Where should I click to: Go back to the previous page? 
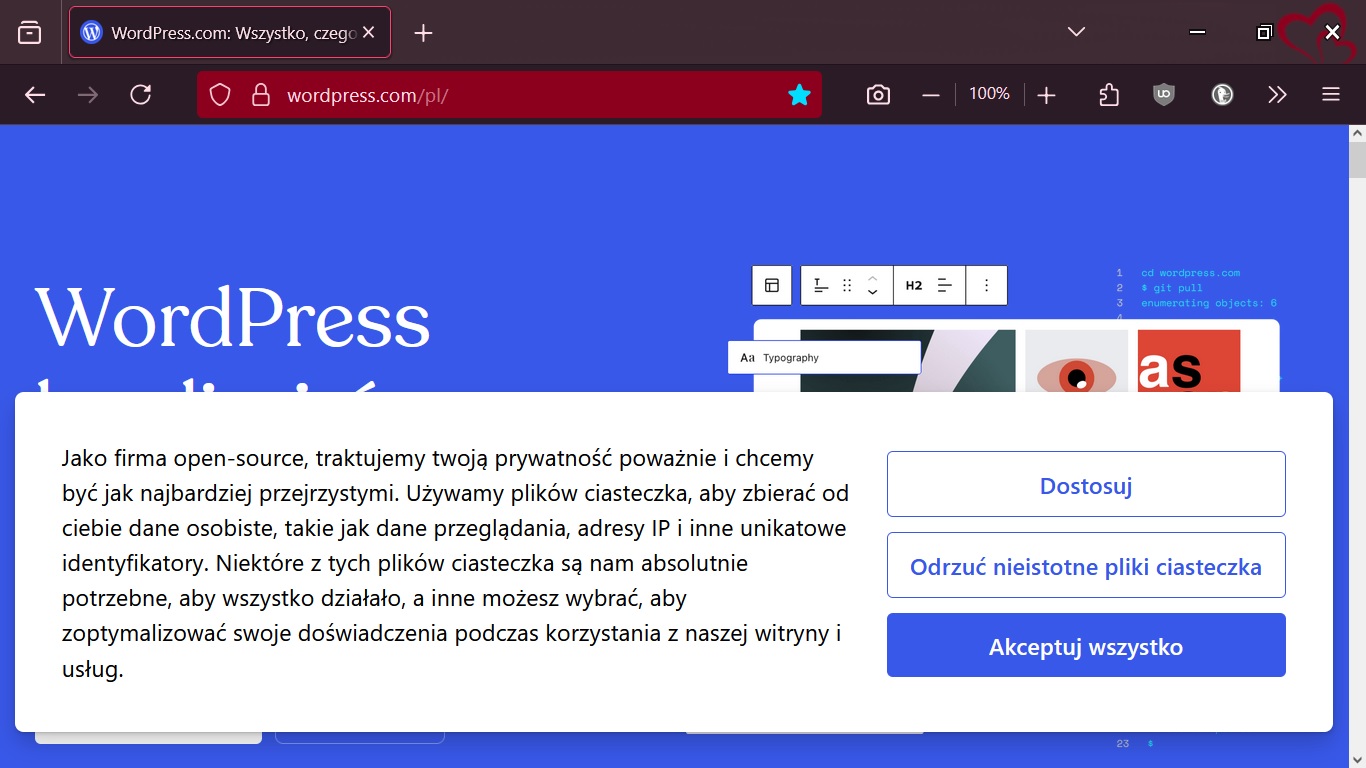pyautogui.click(x=35, y=95)
